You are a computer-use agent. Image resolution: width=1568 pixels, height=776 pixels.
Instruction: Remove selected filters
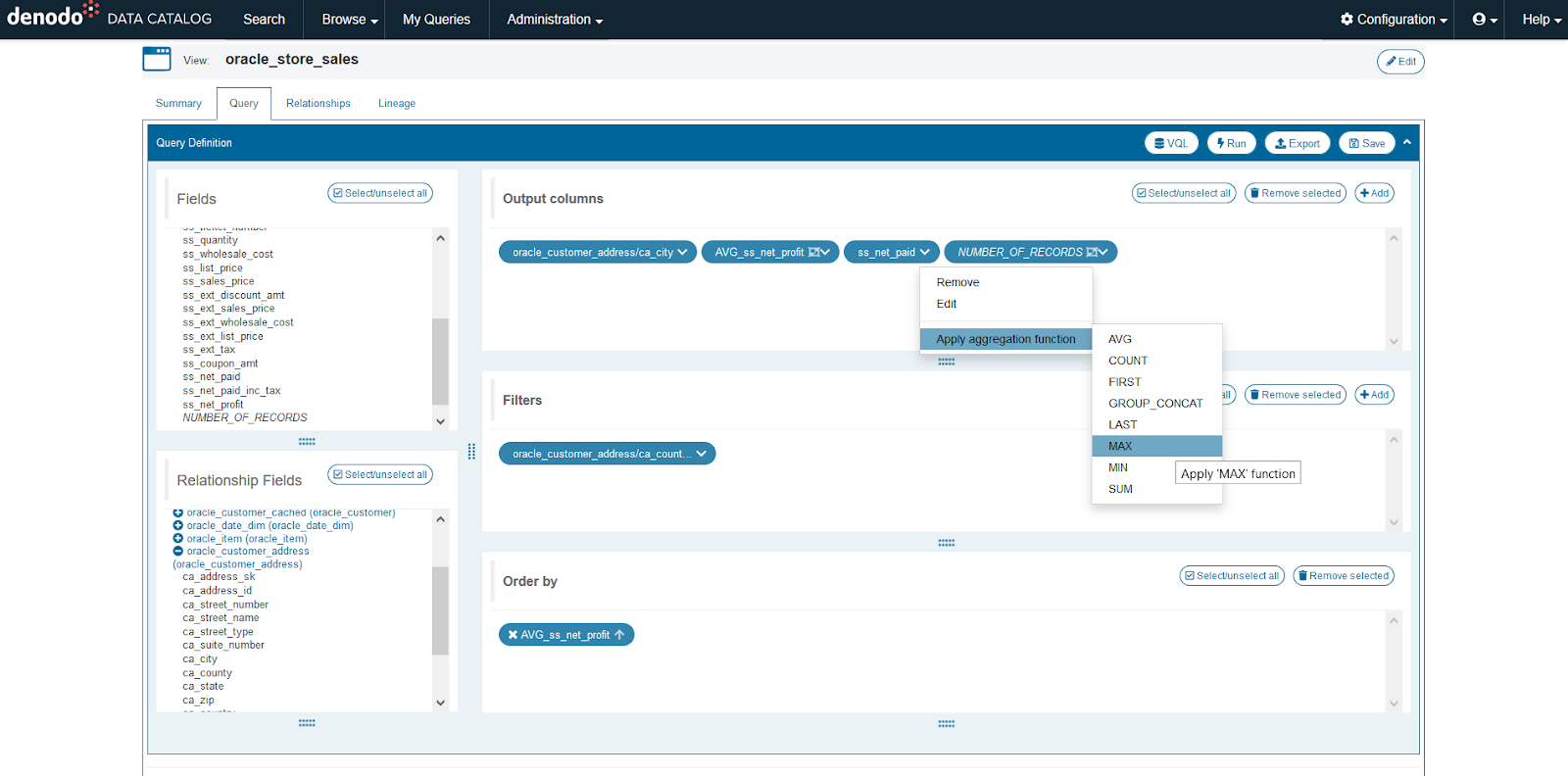tap(1296, 395)
